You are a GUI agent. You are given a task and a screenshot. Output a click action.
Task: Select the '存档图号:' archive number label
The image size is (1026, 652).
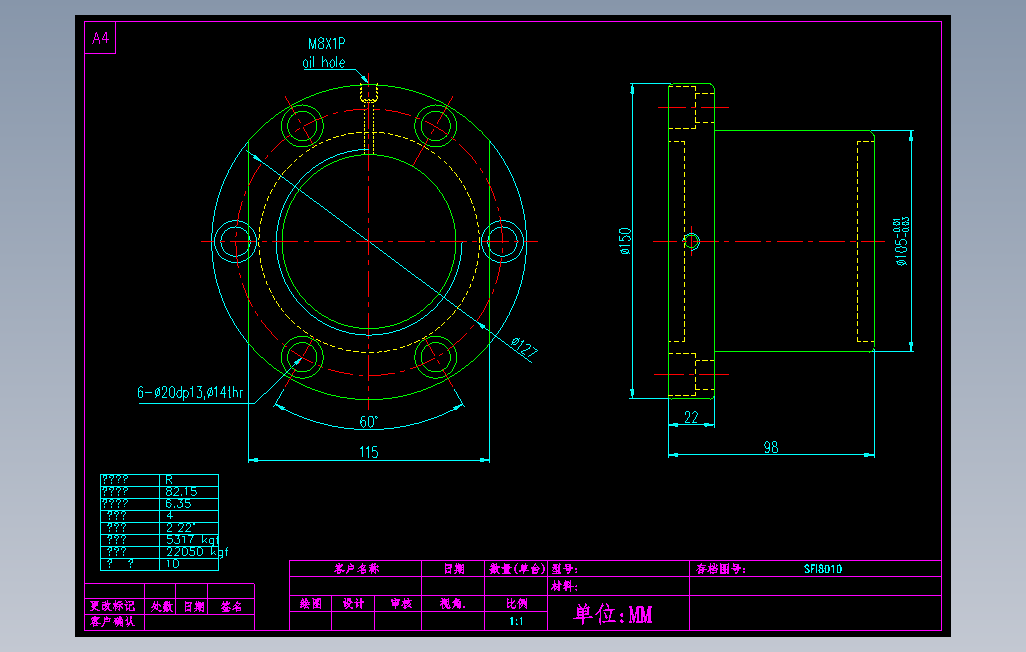(721, 569)
